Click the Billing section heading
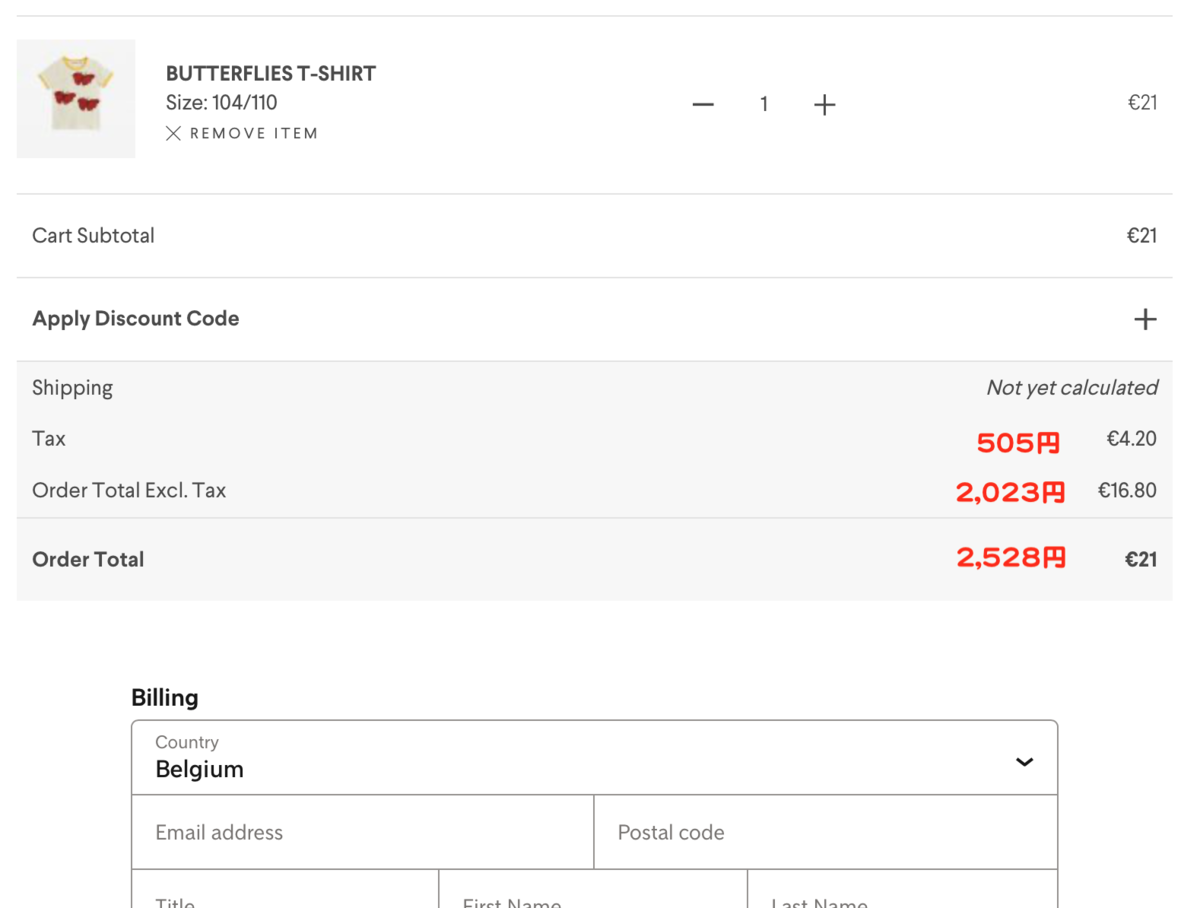The height and width of the screenshot is (908, 1200). pyautogui.click(x=165, y=698)
